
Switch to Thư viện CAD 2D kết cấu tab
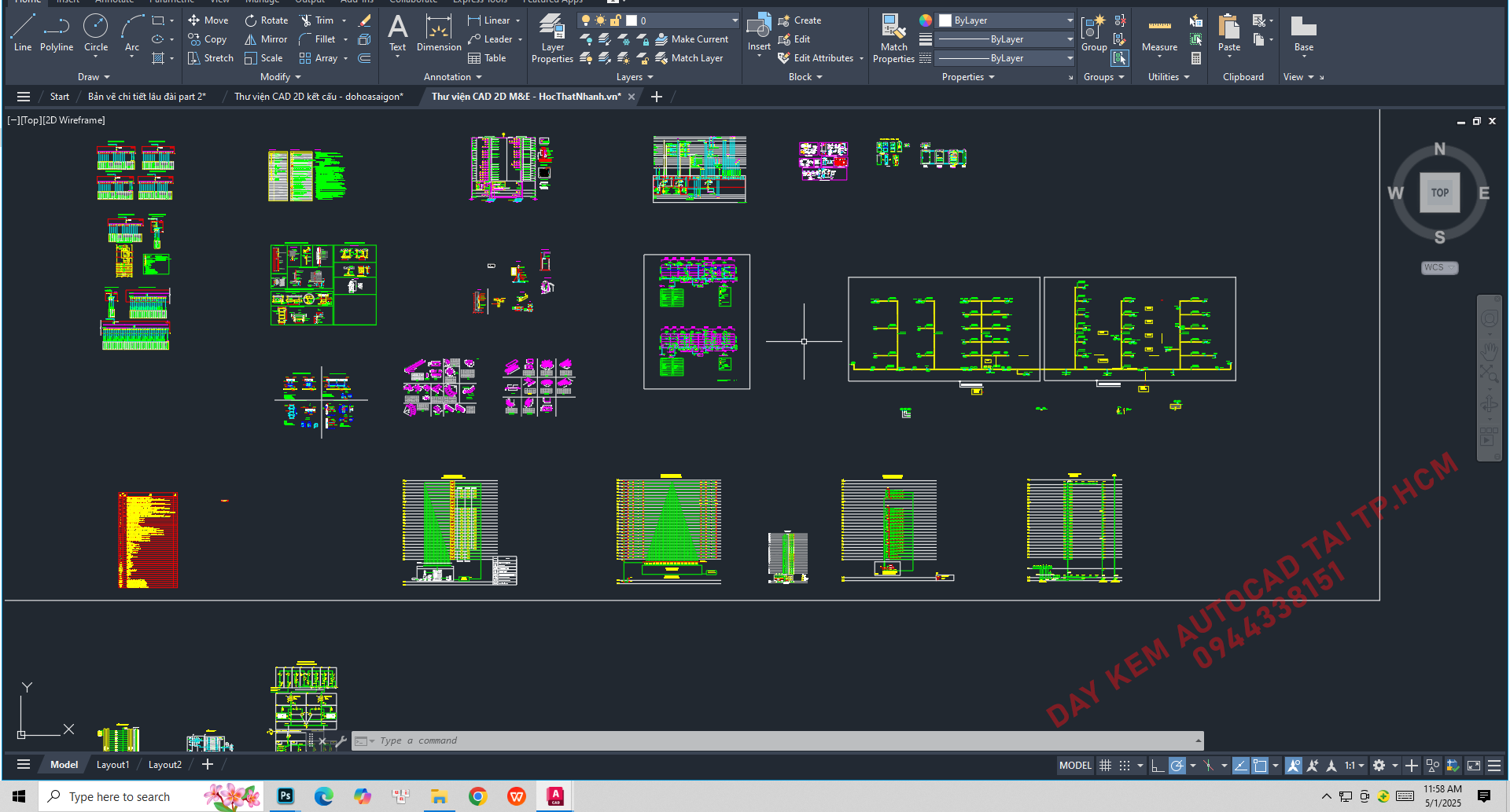(319, 97)
